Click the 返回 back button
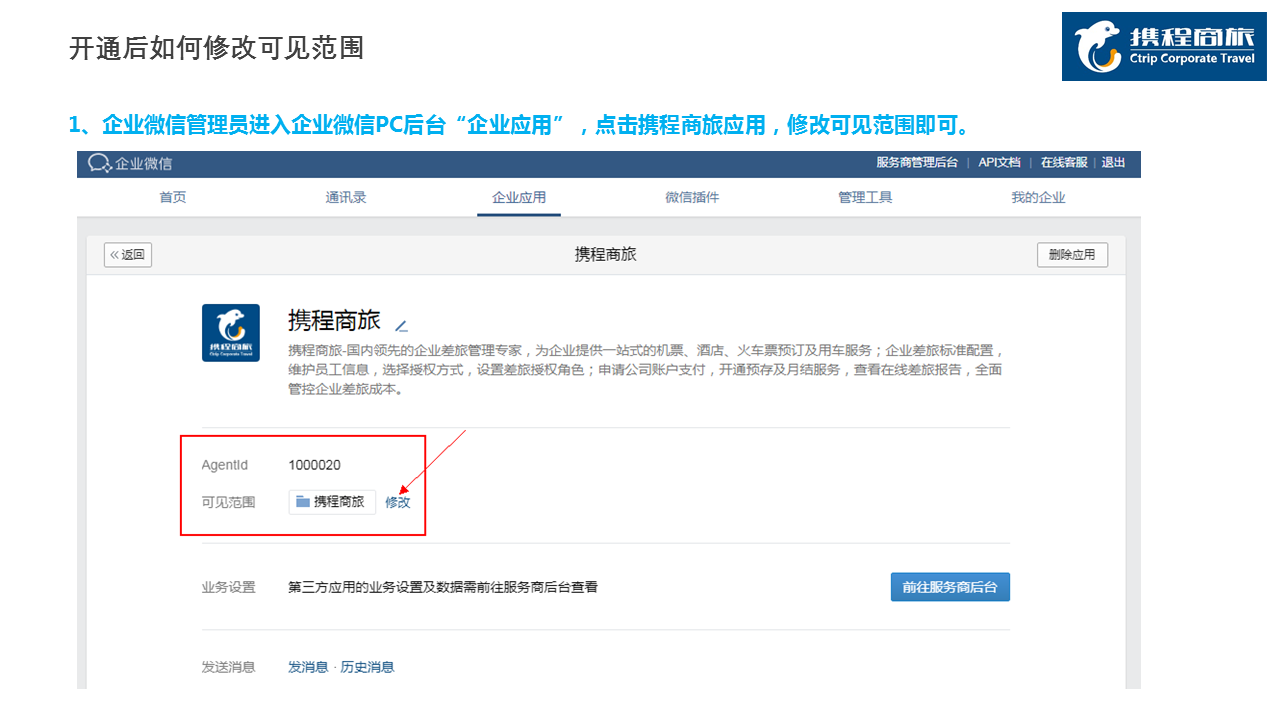Viewport: 1280px width, 720px height. 128,255
